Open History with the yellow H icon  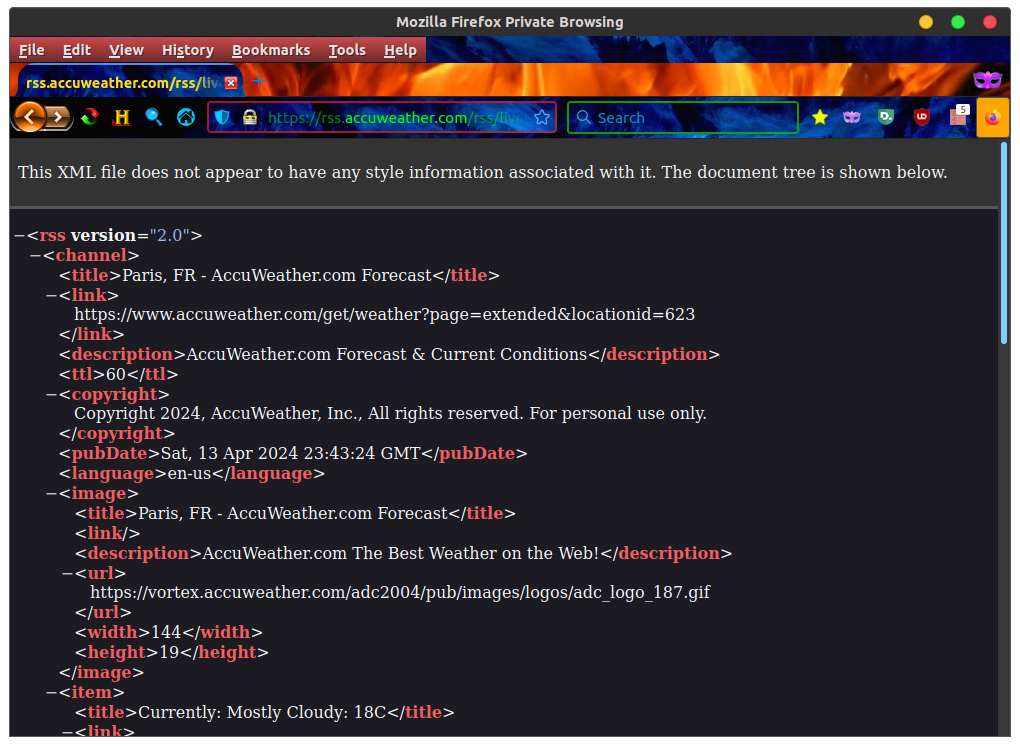click(122, 117)
